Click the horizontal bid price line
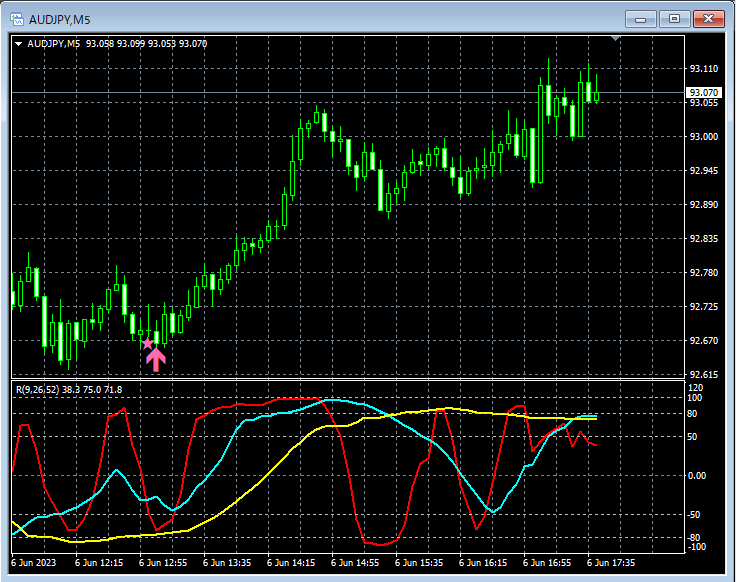Image resolution: width=737 pixels, height=582 pixels. [348, 93]
